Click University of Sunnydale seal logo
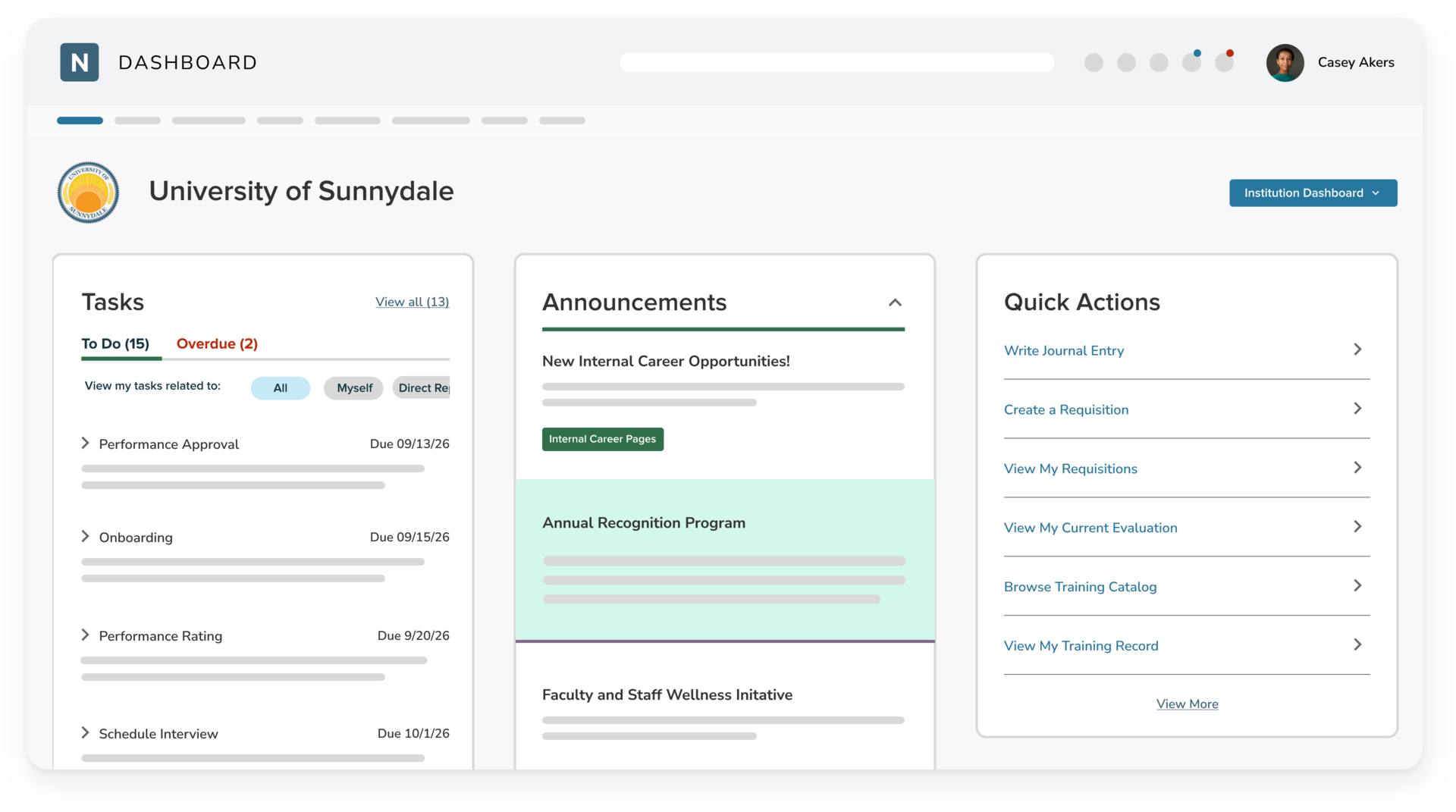This screenshot has width=1456, height=812. [x=88, y=192]
